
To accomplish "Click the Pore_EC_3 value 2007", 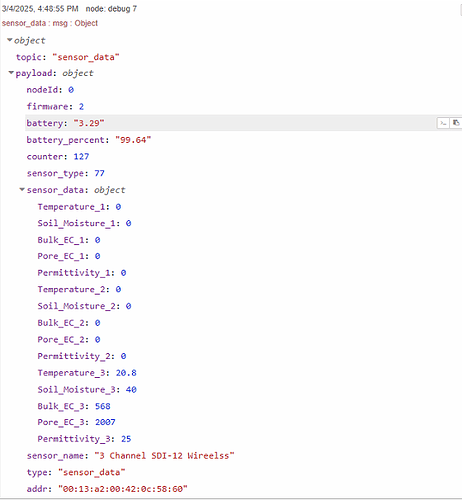I will (105, 422).
